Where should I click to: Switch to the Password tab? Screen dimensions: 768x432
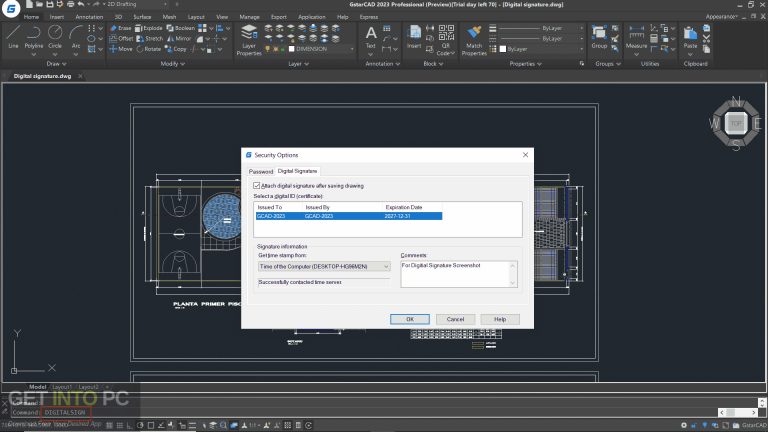260,172
